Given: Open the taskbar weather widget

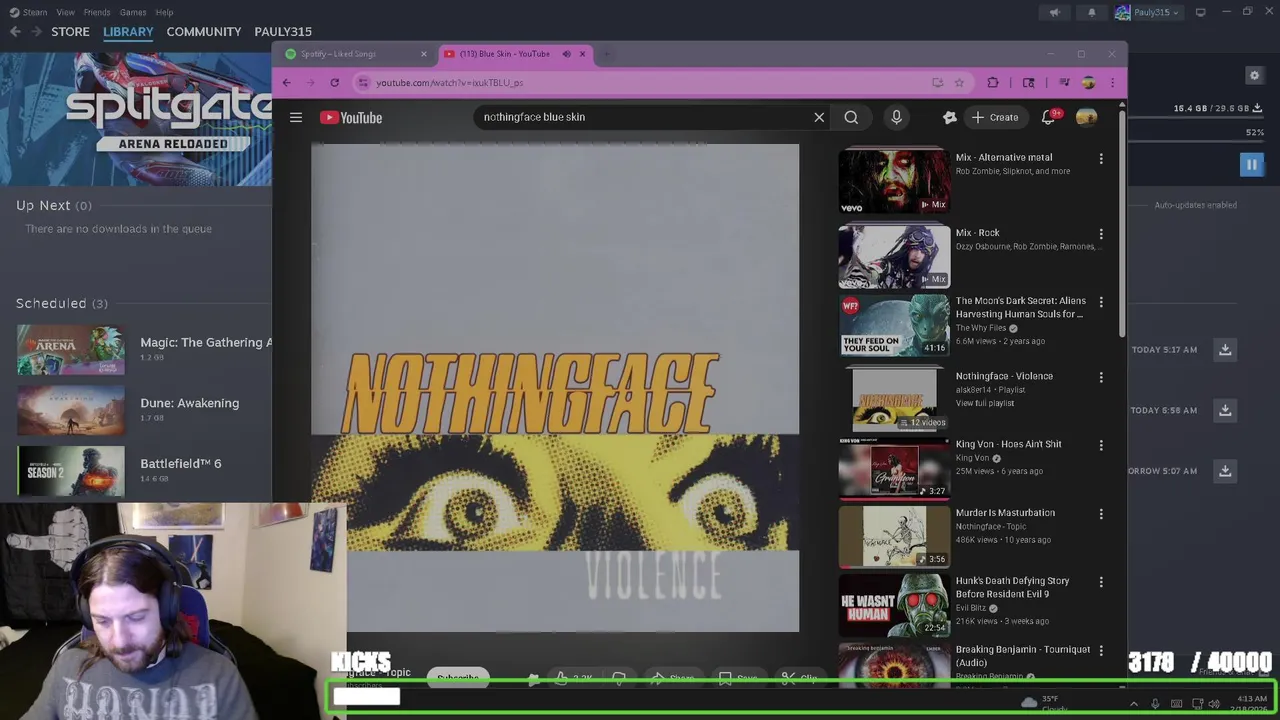Looking at the screenshot, I should [x=1044, y=704].
